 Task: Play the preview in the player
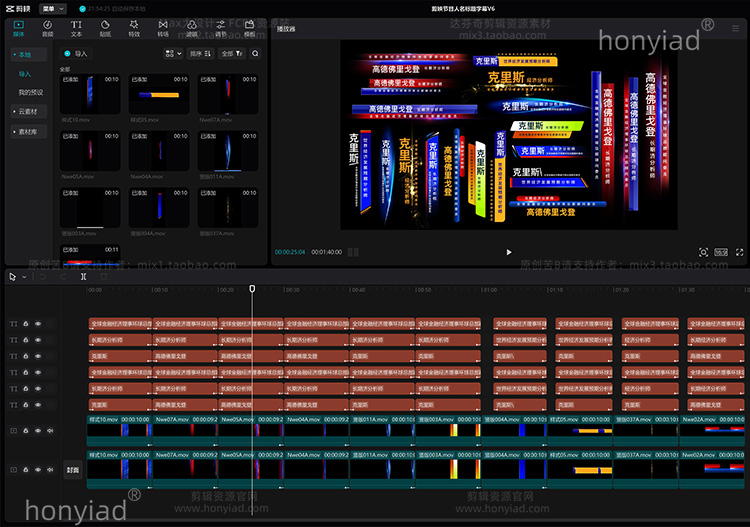click(509, 252)
